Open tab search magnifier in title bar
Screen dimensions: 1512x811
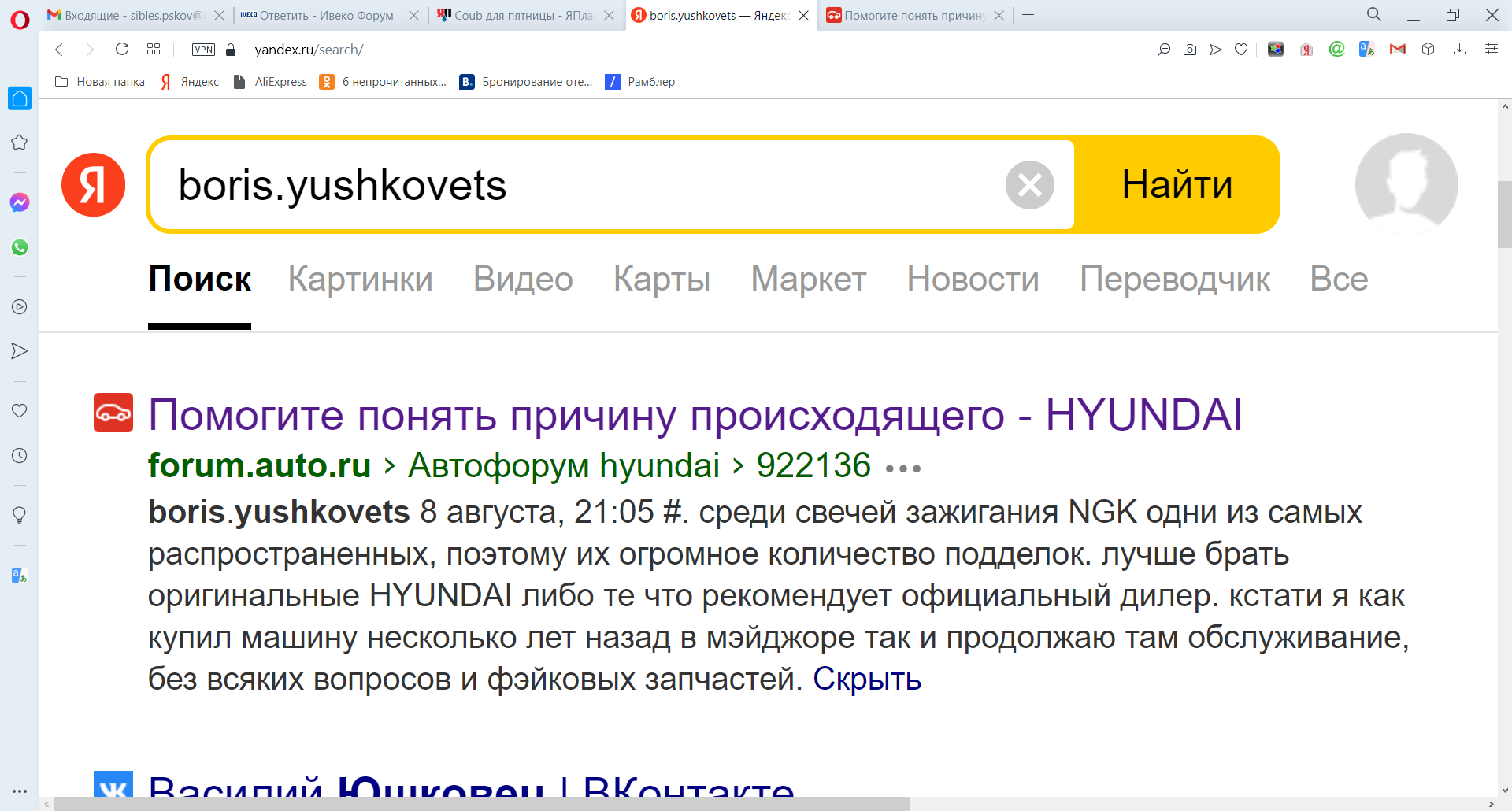[x=1374, y=14]
